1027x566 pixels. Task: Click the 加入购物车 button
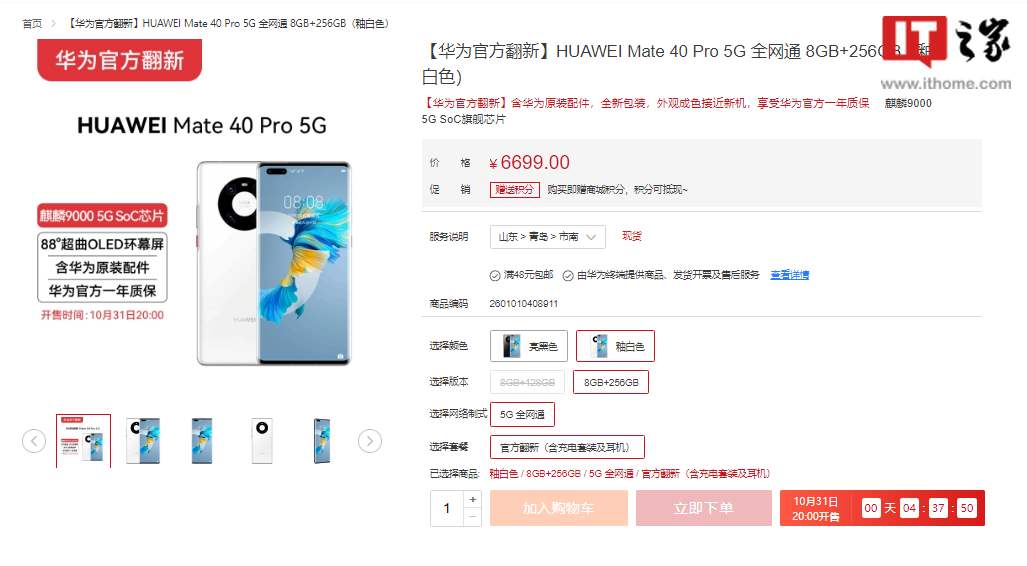pos(559,508)
